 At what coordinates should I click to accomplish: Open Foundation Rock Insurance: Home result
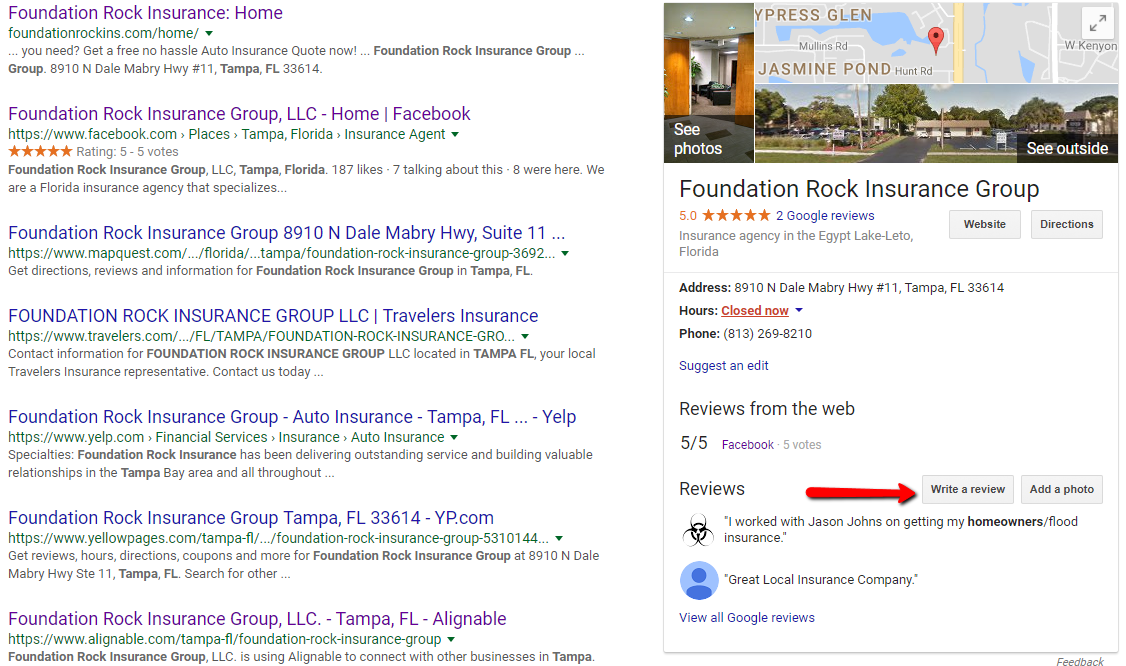point(145,13)
